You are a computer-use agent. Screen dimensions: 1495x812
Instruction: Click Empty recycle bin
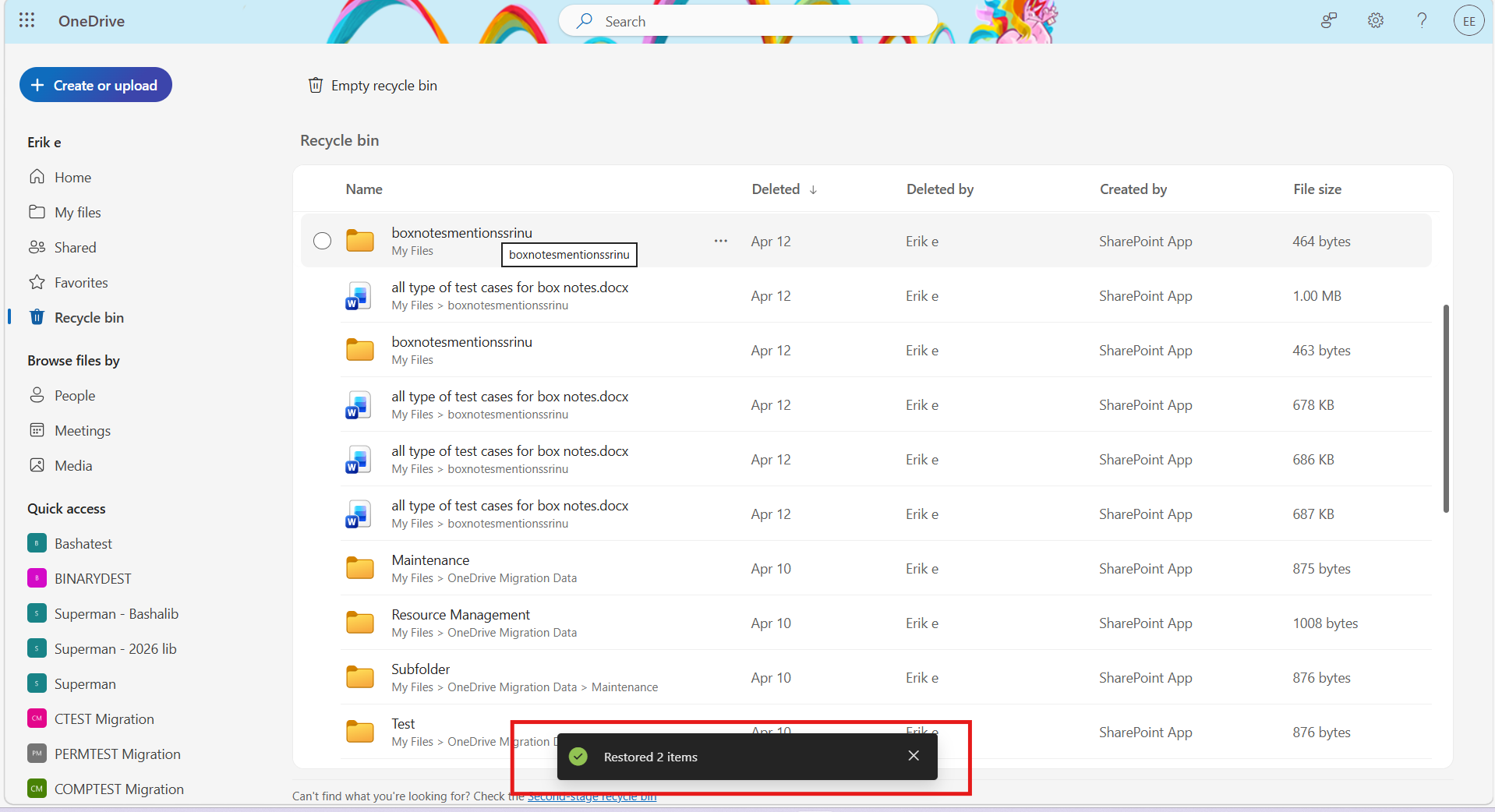pyautogui.click(x=373, y=85)
